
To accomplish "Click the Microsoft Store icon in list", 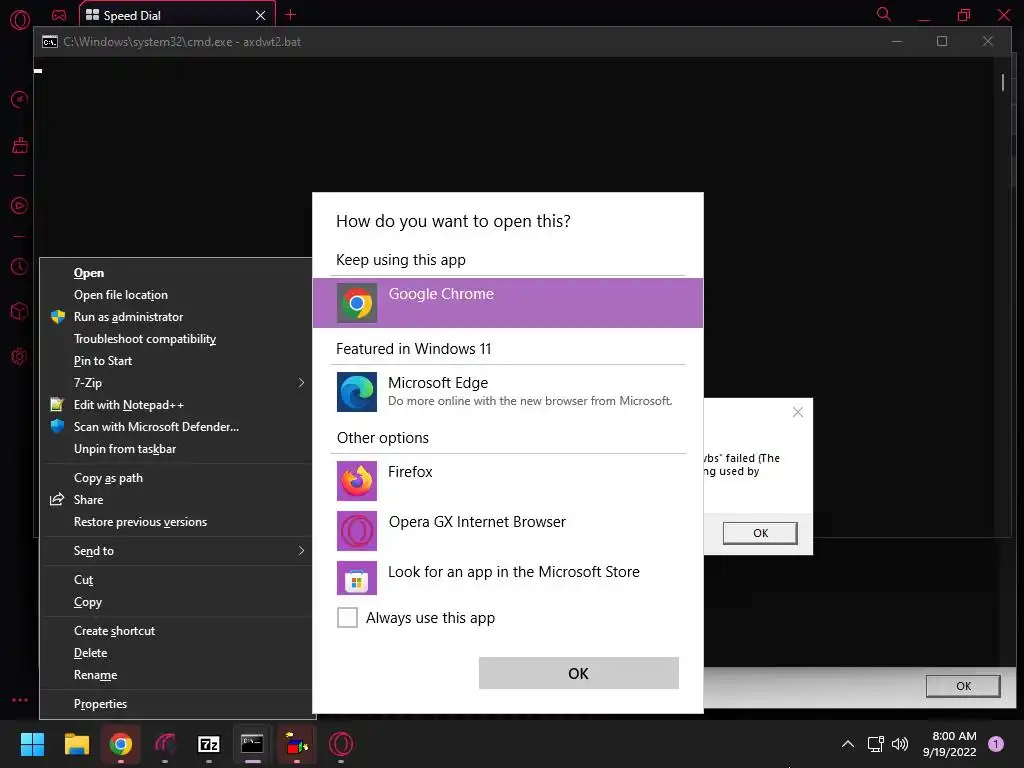I will [x=357, y=578].
